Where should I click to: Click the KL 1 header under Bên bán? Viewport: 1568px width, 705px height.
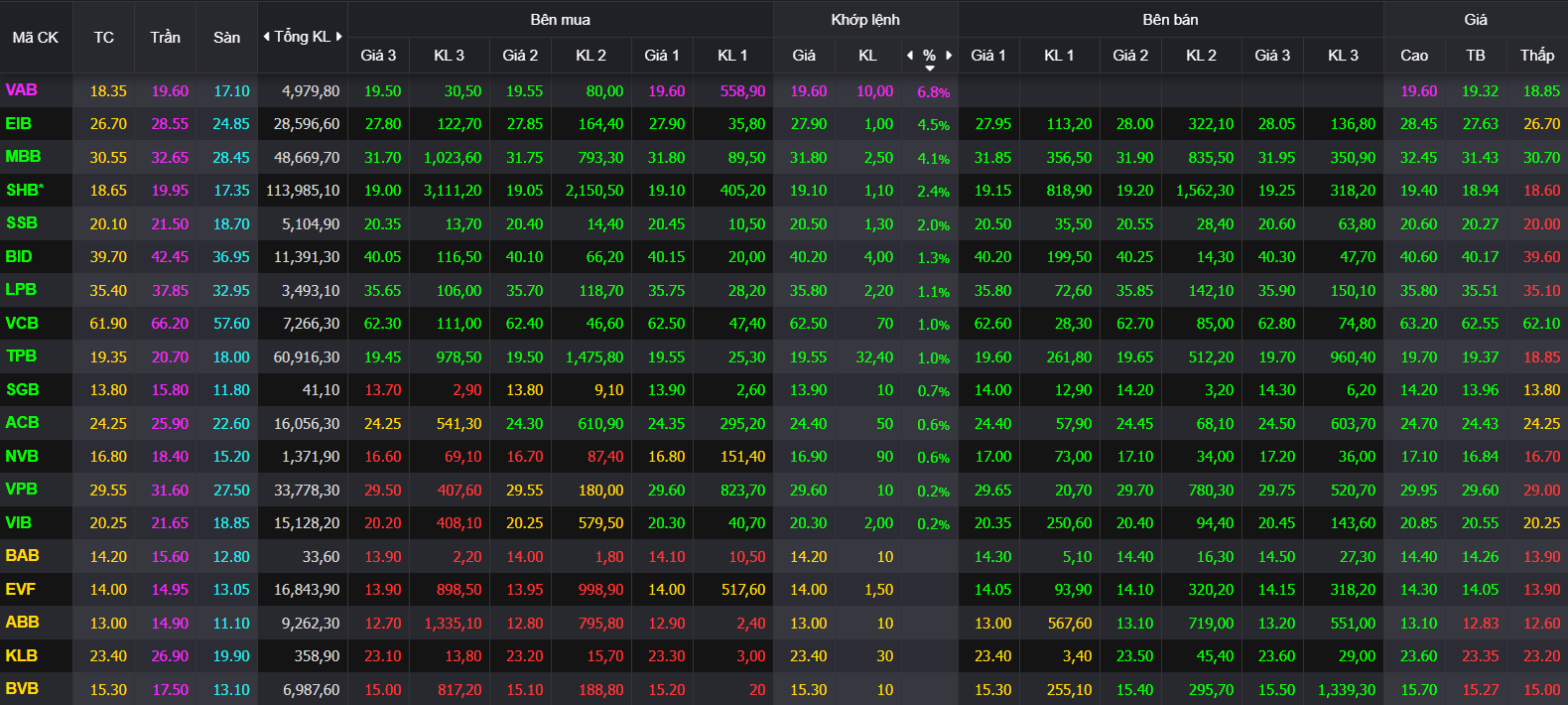(x=1059, y=56)
